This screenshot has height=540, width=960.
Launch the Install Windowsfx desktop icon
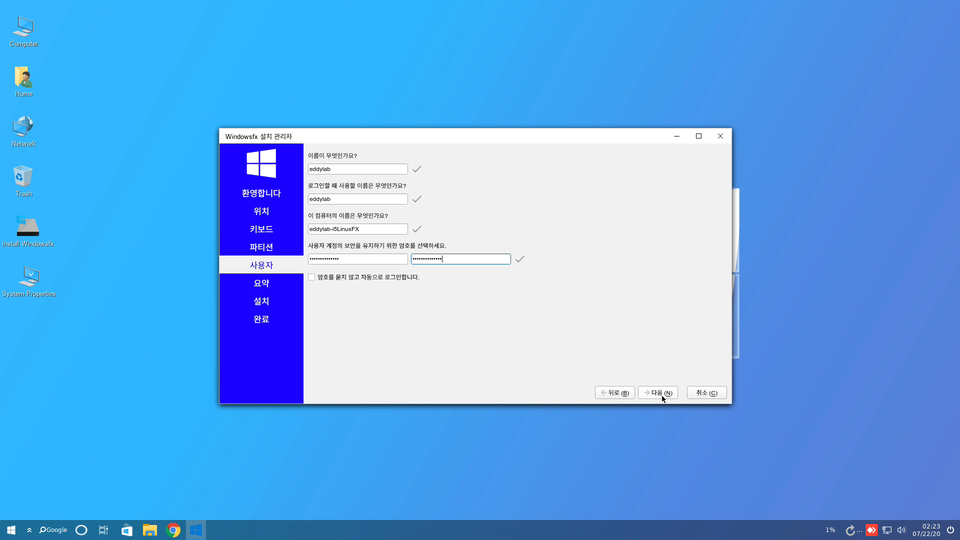click(28, 231)
